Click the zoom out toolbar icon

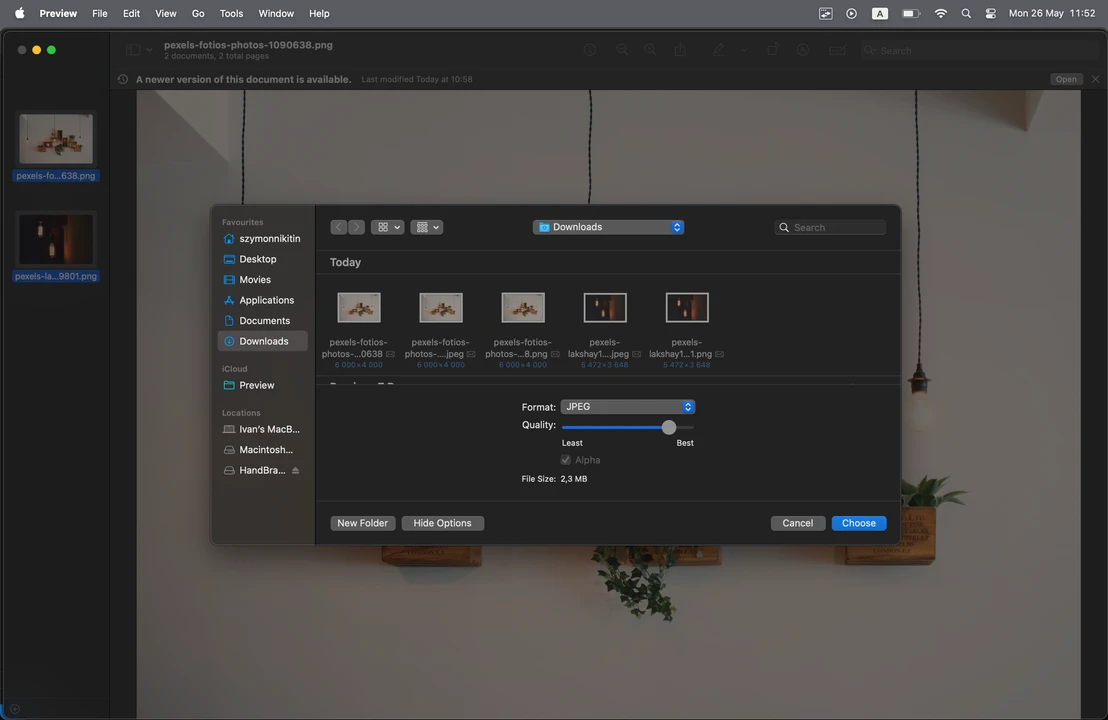click(x=622, y=49)
